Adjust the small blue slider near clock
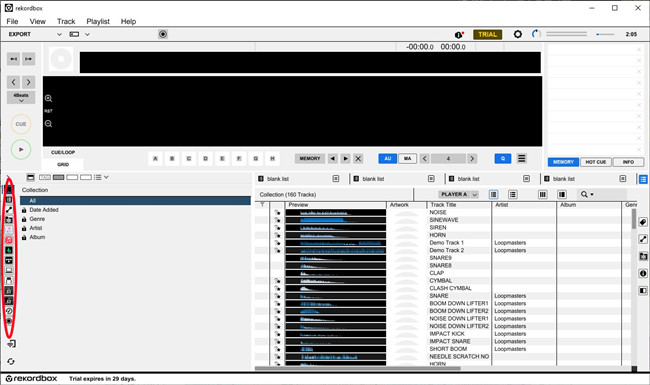Image resolution: width=650 pixels, height=385 pixels. (x=605, y=34)
